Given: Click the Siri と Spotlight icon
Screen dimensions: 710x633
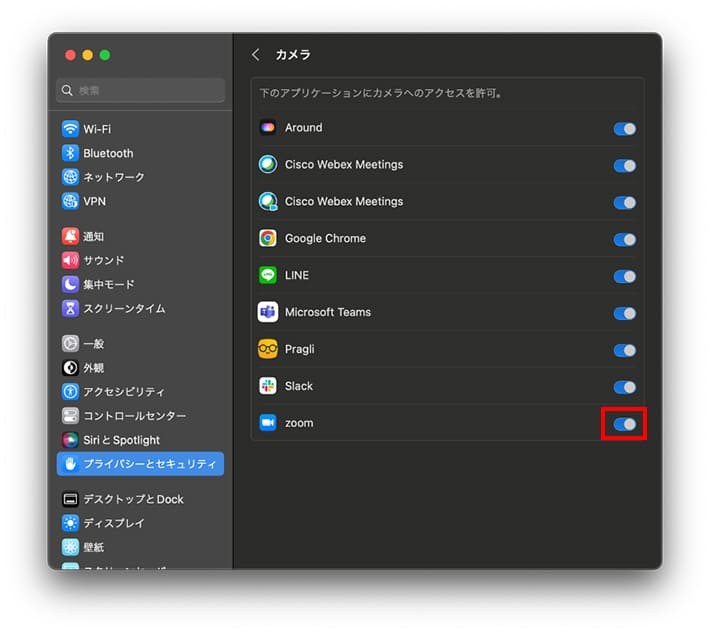Looking at the screenshot, I should pyautogui.click(x=70, y=439).
